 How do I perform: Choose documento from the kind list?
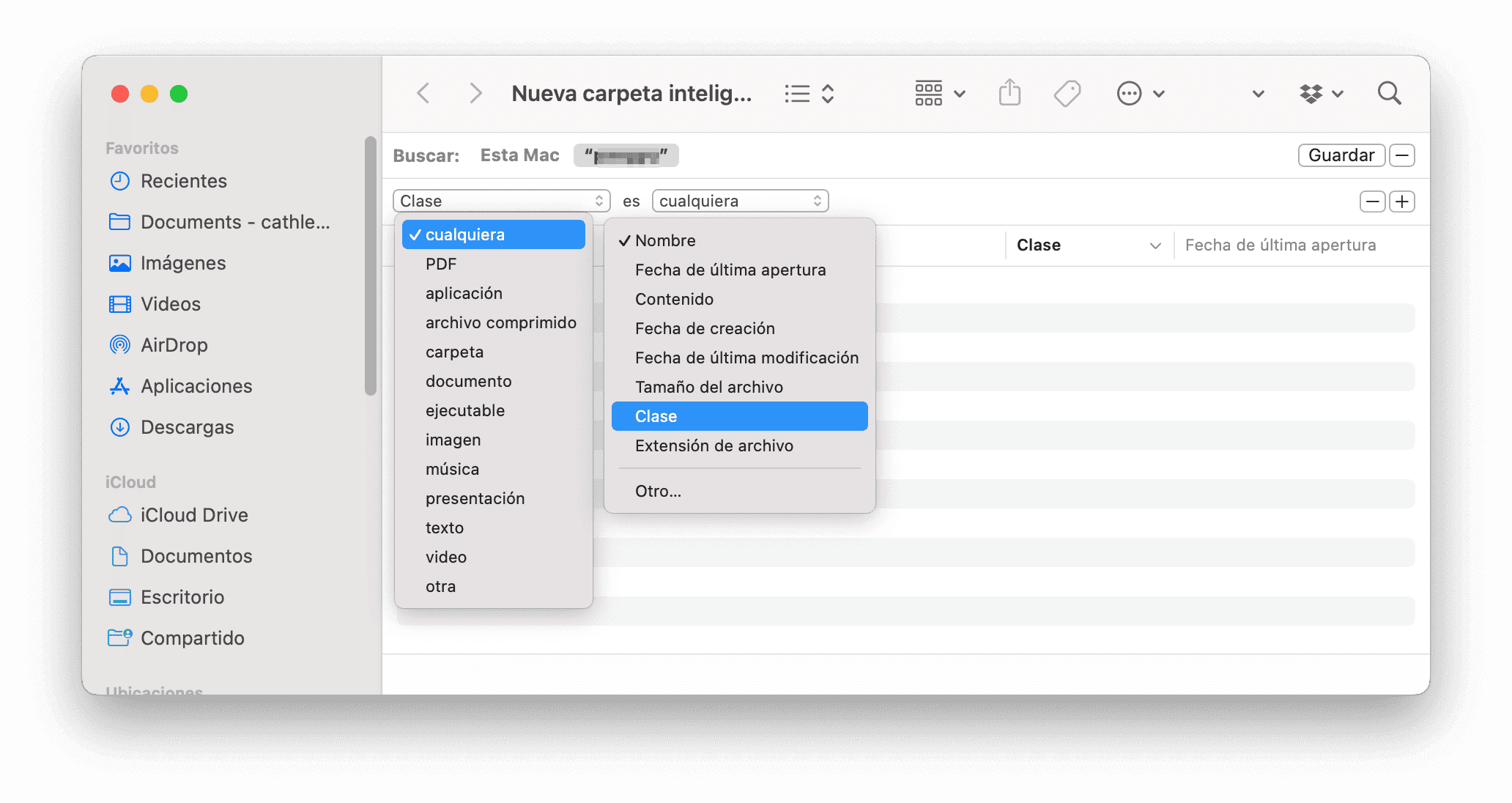494,381
